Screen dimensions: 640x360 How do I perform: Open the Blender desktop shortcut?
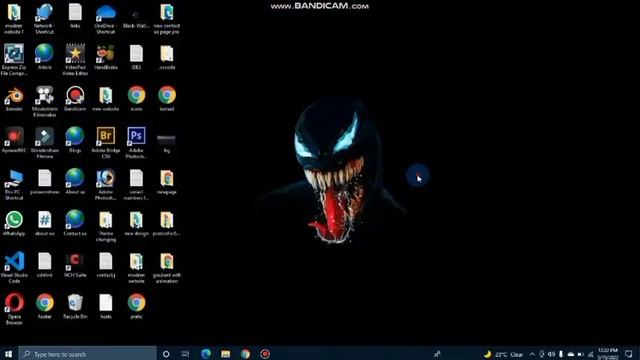click(14, 99)
